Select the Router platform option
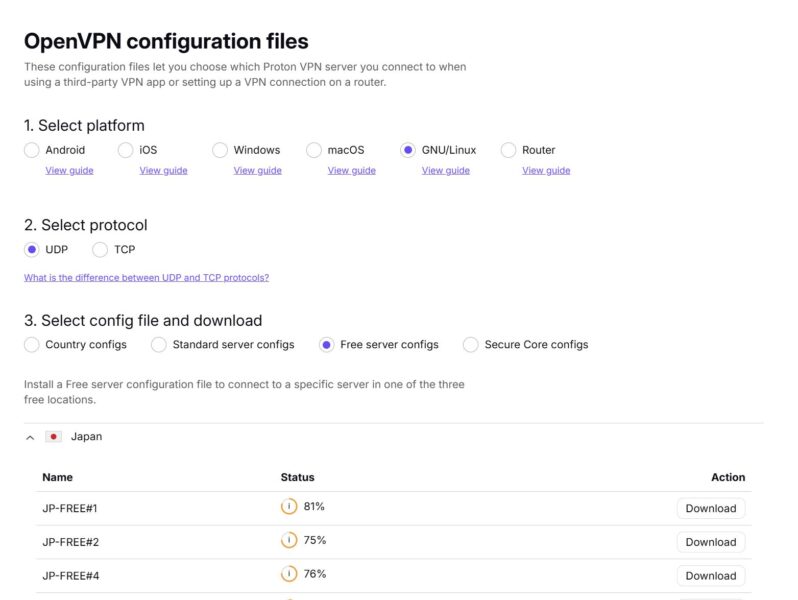This screenshot has width=798, height=600. tap(508, 150)
